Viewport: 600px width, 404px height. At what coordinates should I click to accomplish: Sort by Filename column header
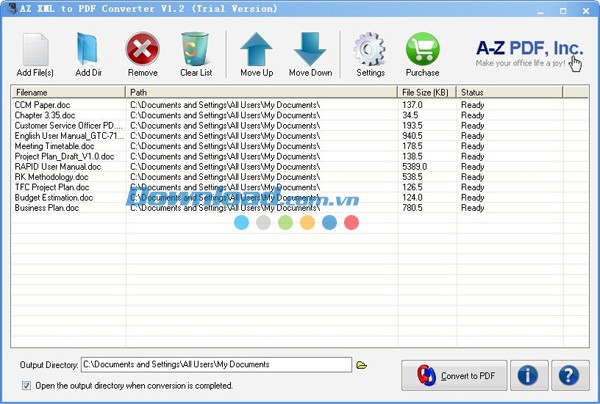[x=69, y=92]
